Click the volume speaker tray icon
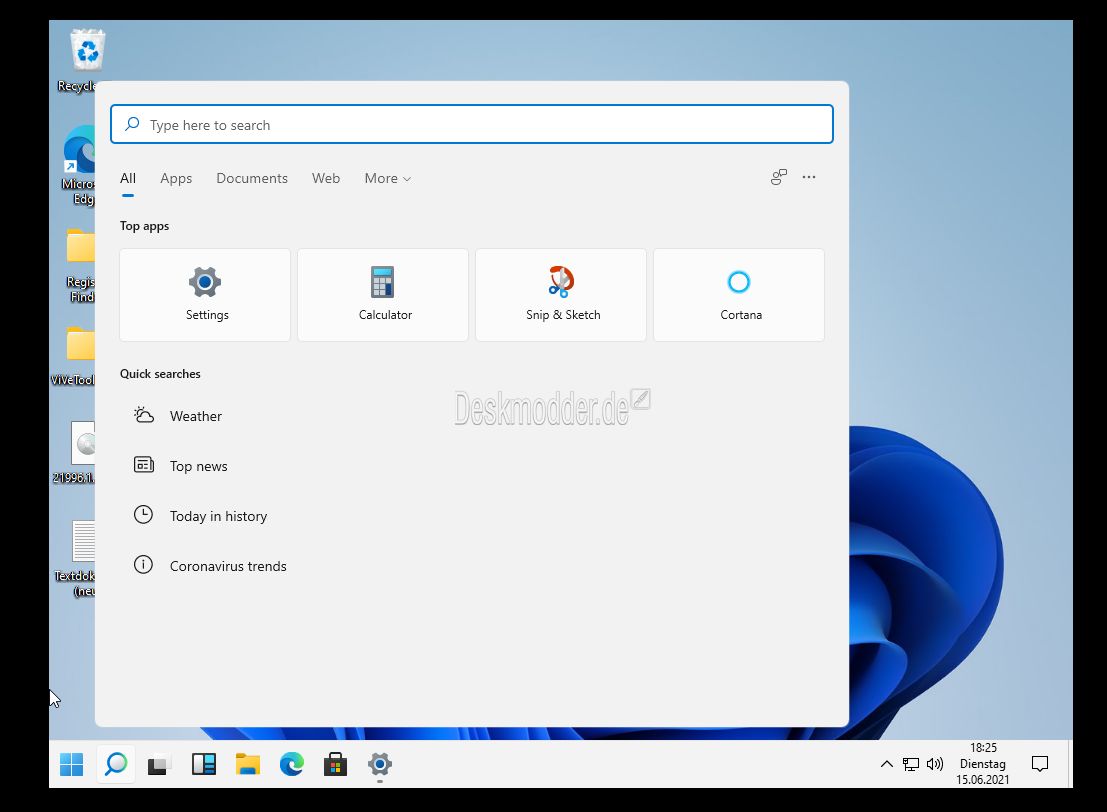1107x812 pixels. coord(935,764)
